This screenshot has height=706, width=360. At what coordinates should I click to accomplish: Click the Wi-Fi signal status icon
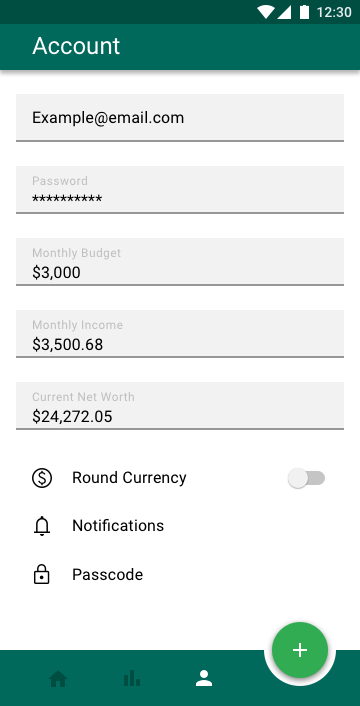(266, 12)
